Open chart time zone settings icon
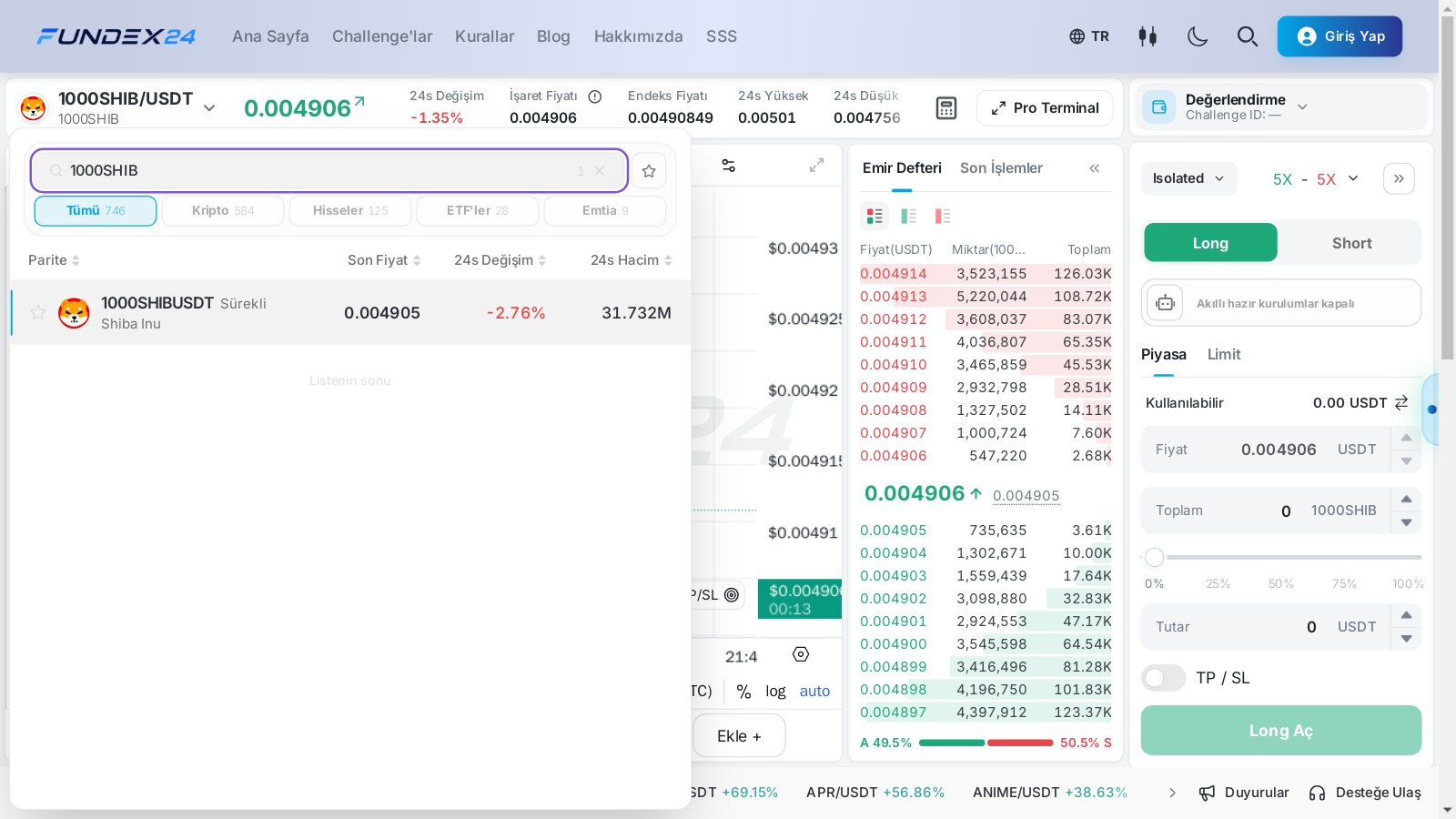This screenshot has height=819, width=1456. [801, 654]
